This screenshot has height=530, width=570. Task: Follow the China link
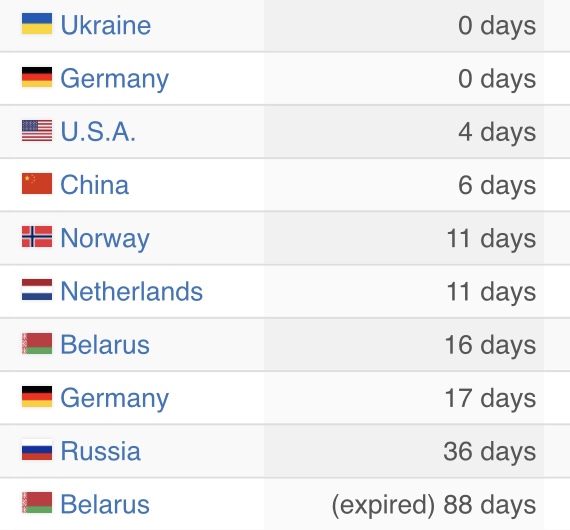[x=94, y=185]
